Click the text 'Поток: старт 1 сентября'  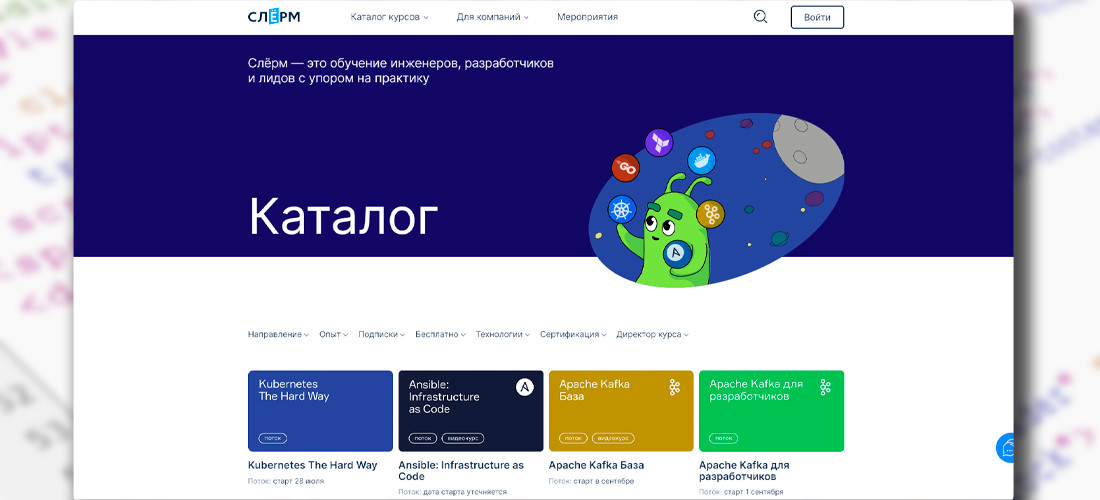pos(741,492)
